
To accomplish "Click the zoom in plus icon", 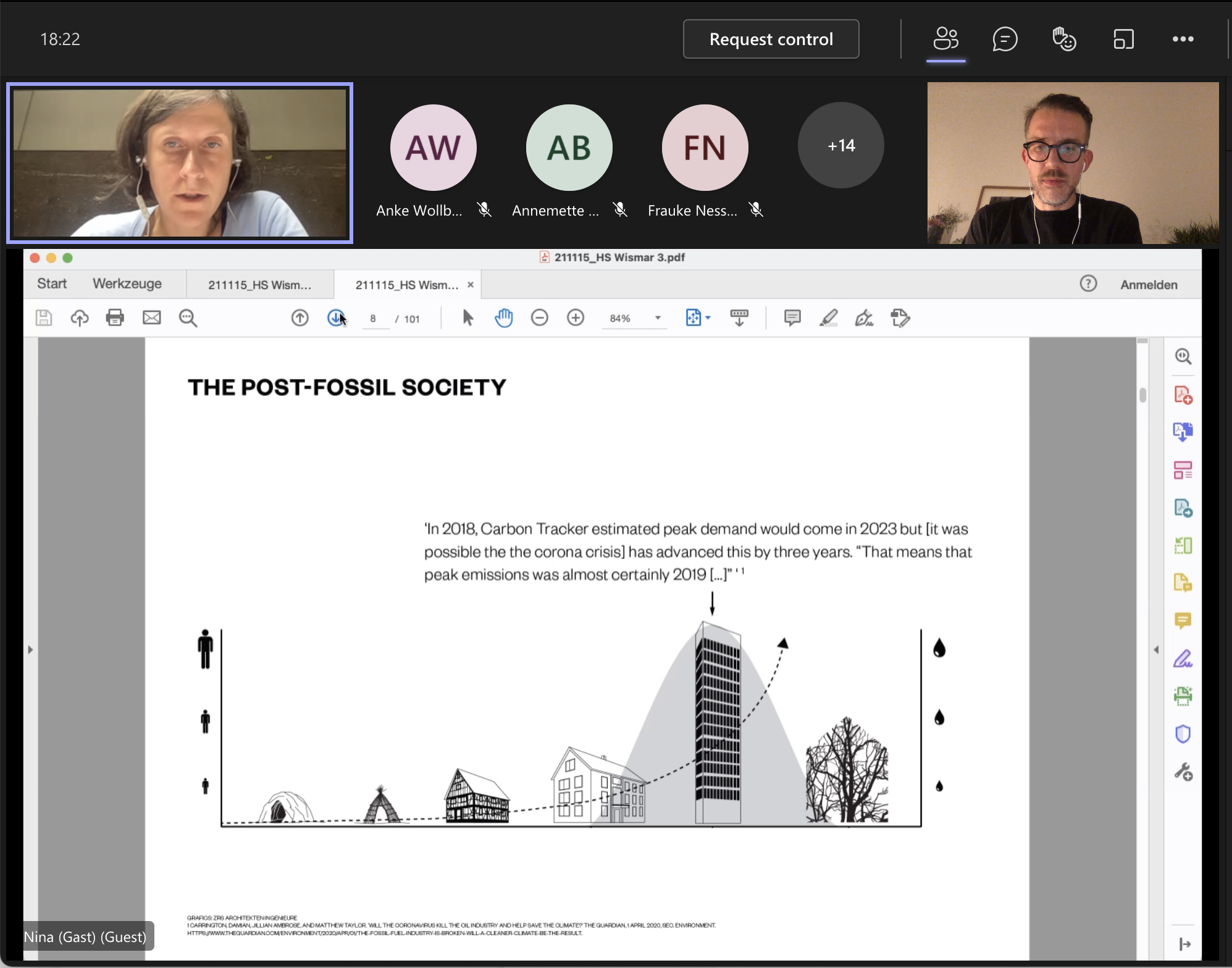I will 576,318.
